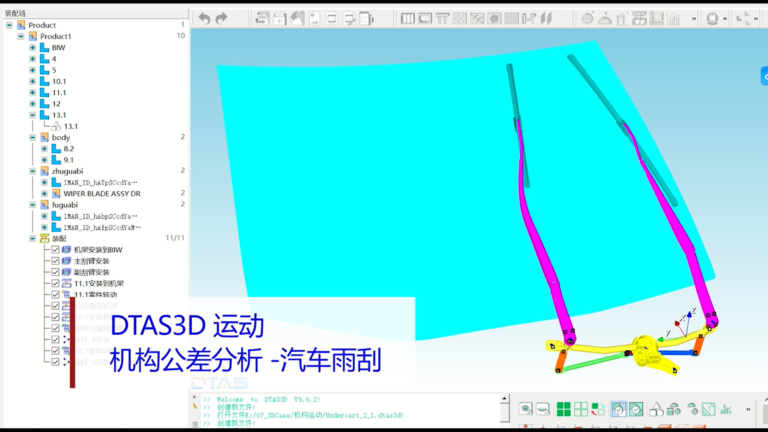Toggle the last assembly step checkbox
This screenshot has width=768, height=432.
tap(55, 362)
